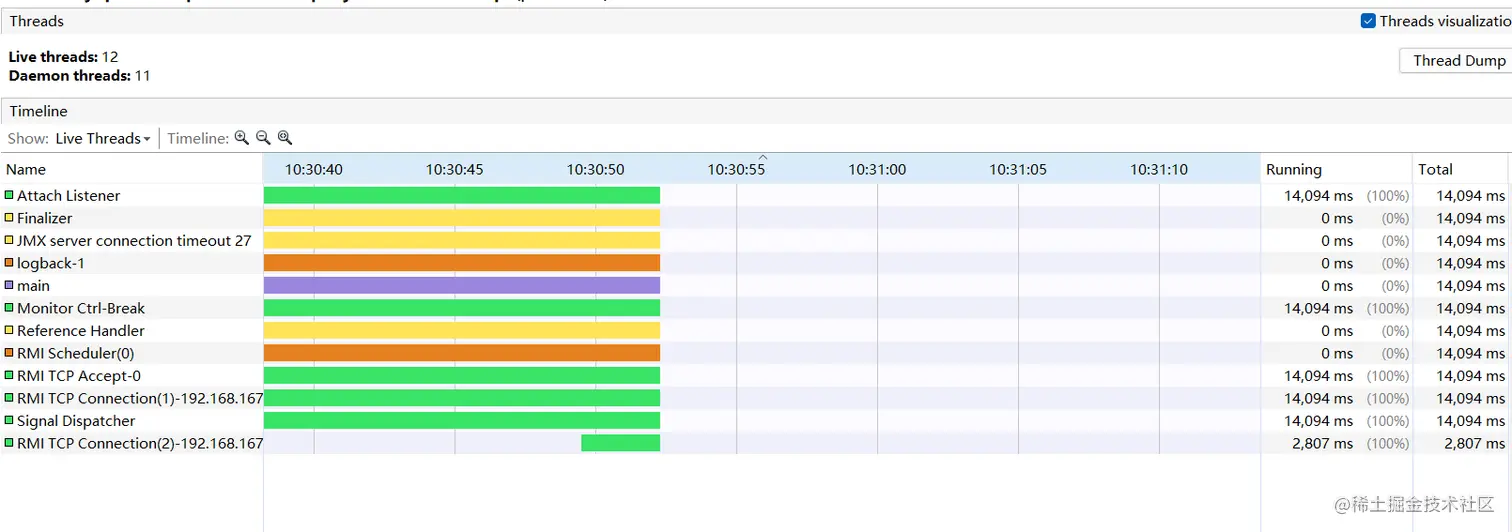Screen dimensions: 1512x532
Task: Zoom out the threads timeline
Action: pyautogui.click(x=263, y=138)
